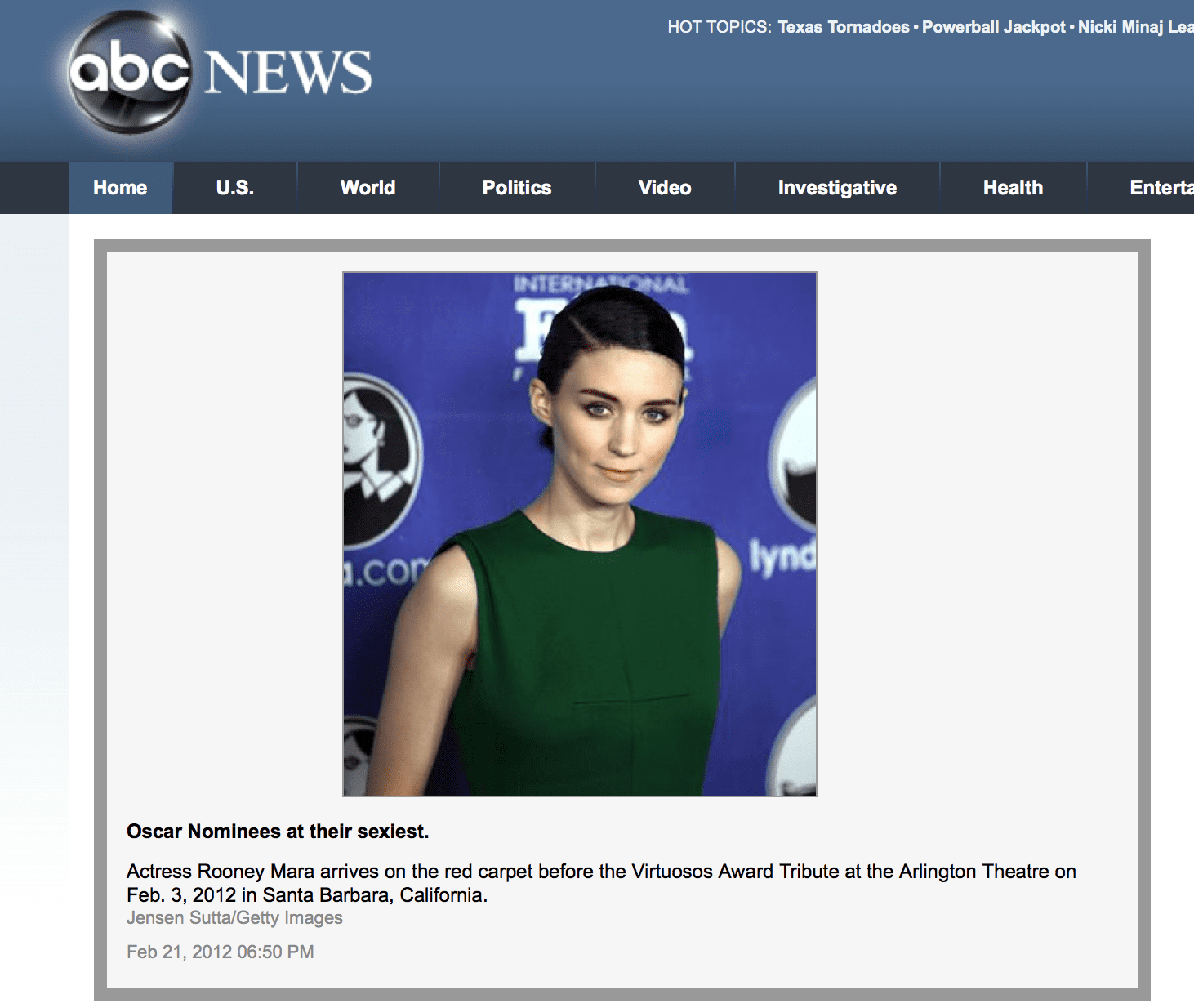Click the Feb 21, 2012 timestamp
Viewport: 1194px width, 1008px height.
pyautogui.click(x=221, y=952)
